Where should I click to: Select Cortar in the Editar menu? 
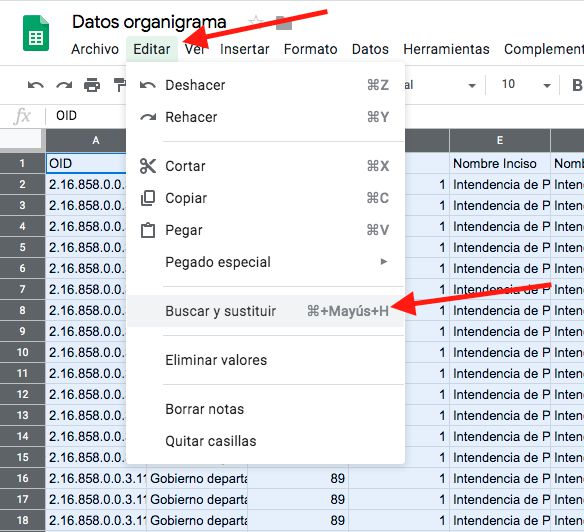coord(266,166)
